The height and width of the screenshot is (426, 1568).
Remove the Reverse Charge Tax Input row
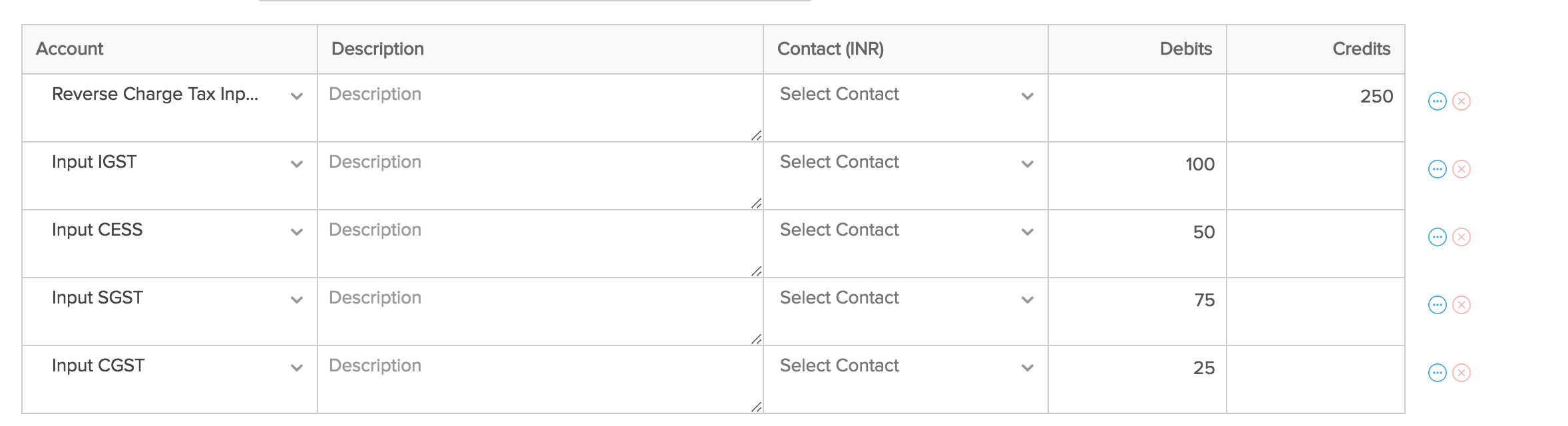pos(1462,101)
